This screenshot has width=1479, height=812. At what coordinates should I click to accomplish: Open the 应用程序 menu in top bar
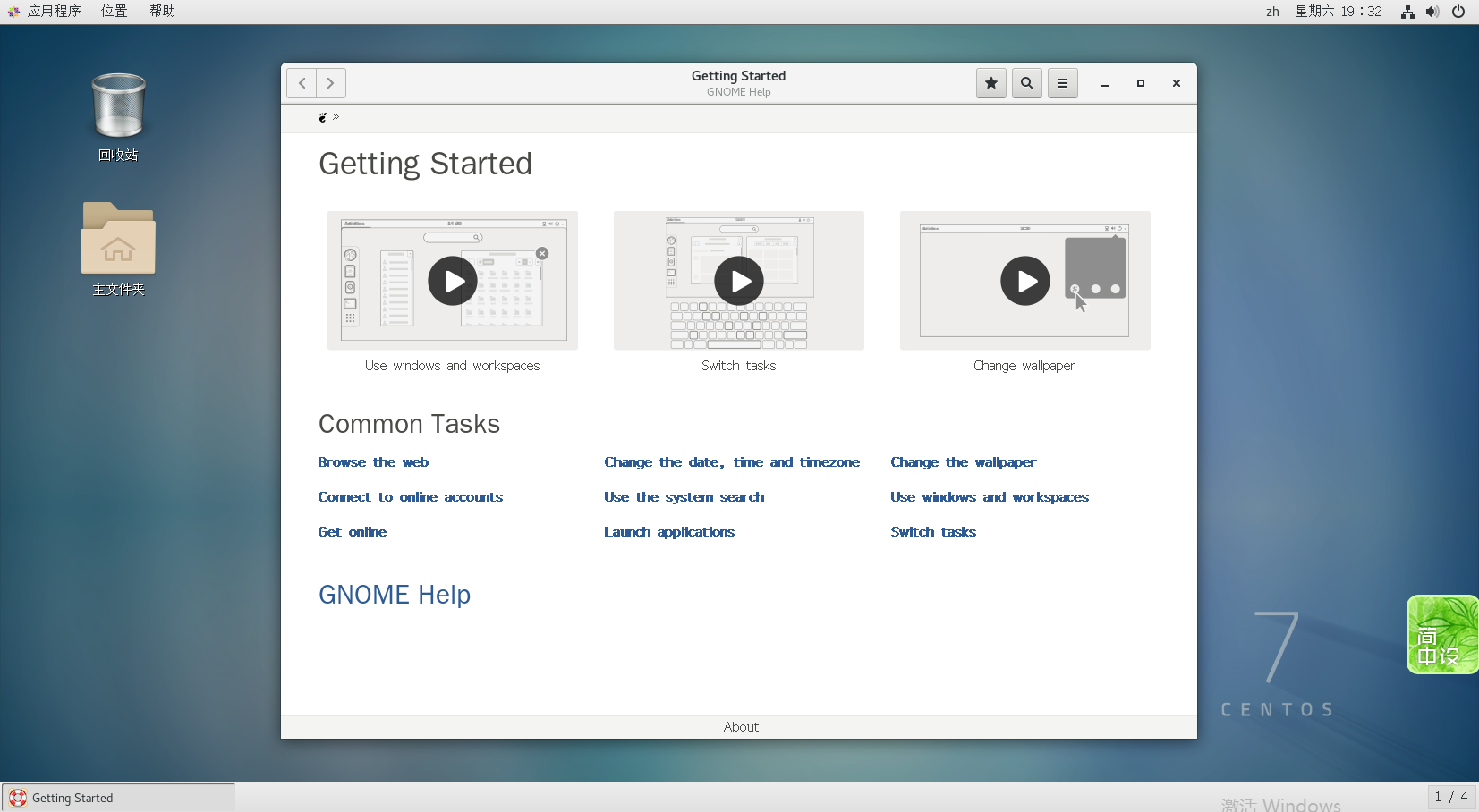(46, 12)
